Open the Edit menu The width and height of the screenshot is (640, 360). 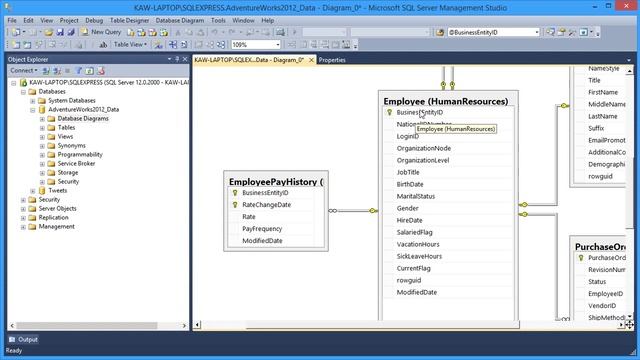coord(28,20)
